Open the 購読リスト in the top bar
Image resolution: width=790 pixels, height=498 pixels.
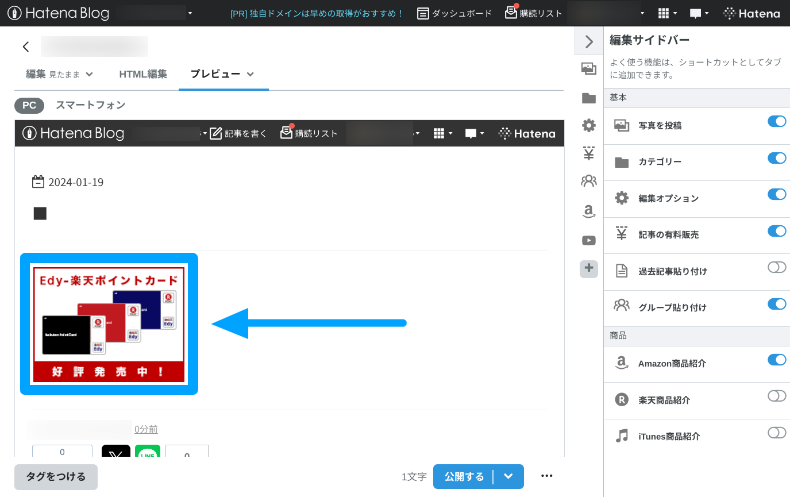click(x=534, y=13)
